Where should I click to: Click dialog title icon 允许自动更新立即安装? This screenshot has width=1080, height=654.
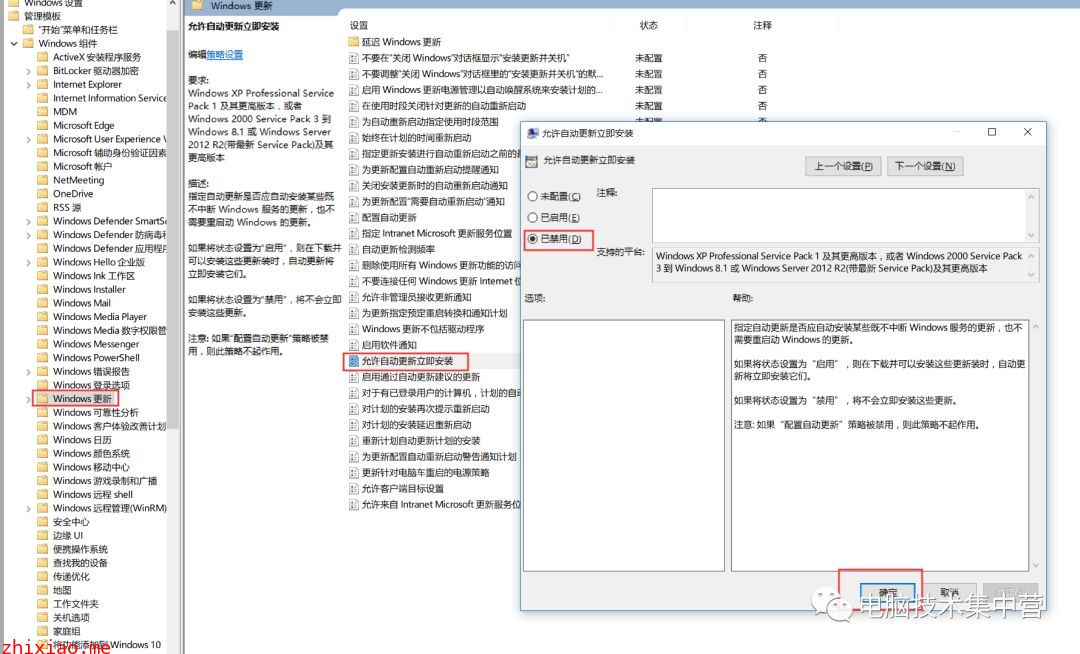532,133
